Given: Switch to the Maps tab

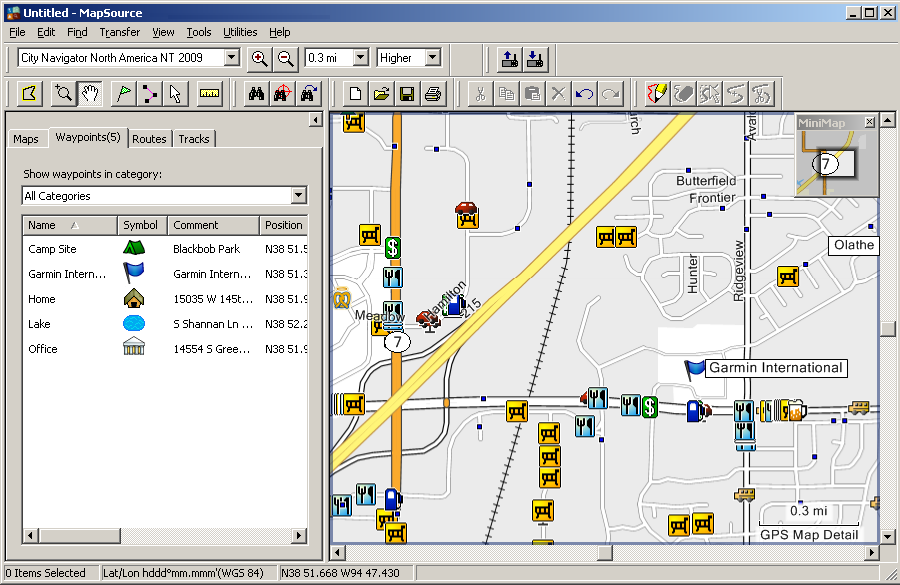Looking at the screenshot, I should click(x=26, y=139).
